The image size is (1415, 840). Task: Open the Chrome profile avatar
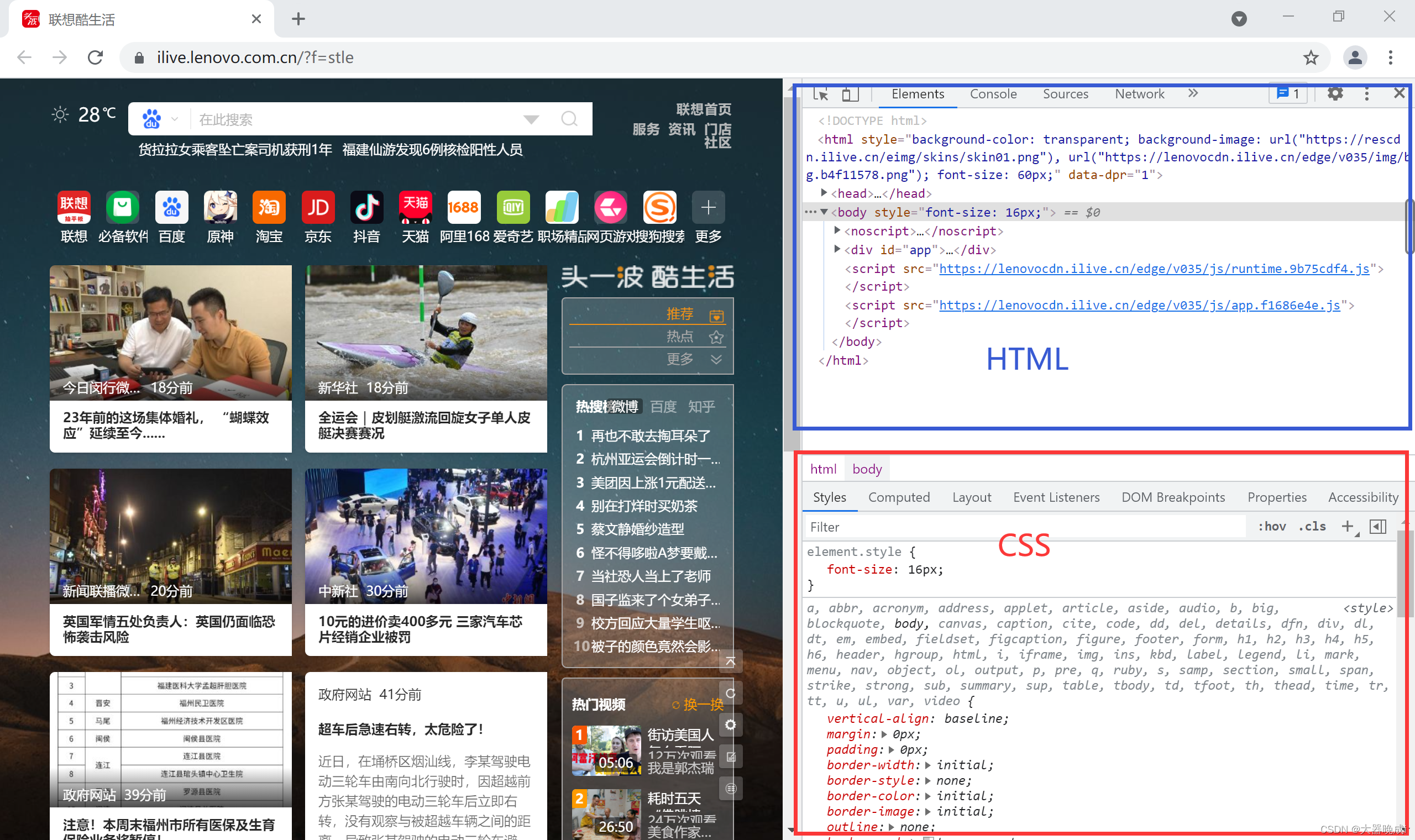1354,57
